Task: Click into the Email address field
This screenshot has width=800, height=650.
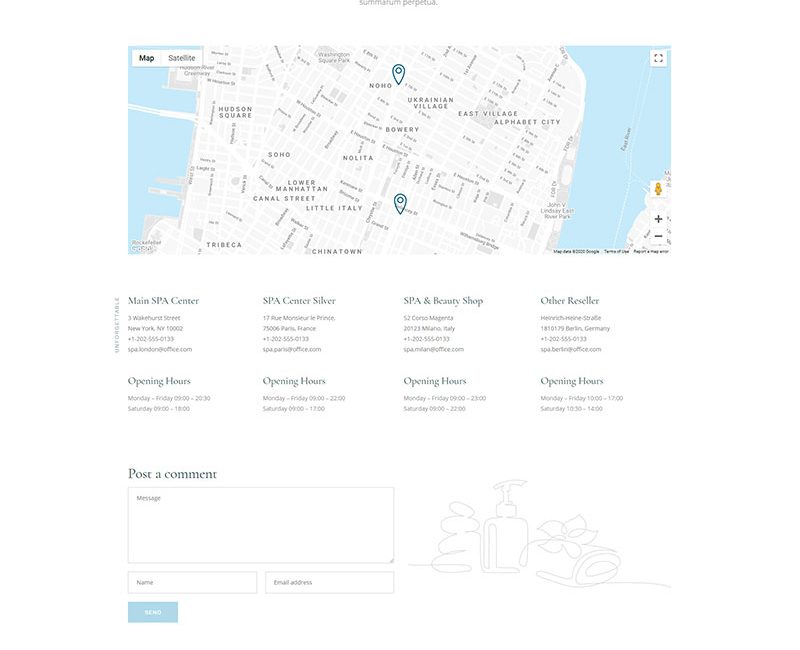Action: click(329, 582)
